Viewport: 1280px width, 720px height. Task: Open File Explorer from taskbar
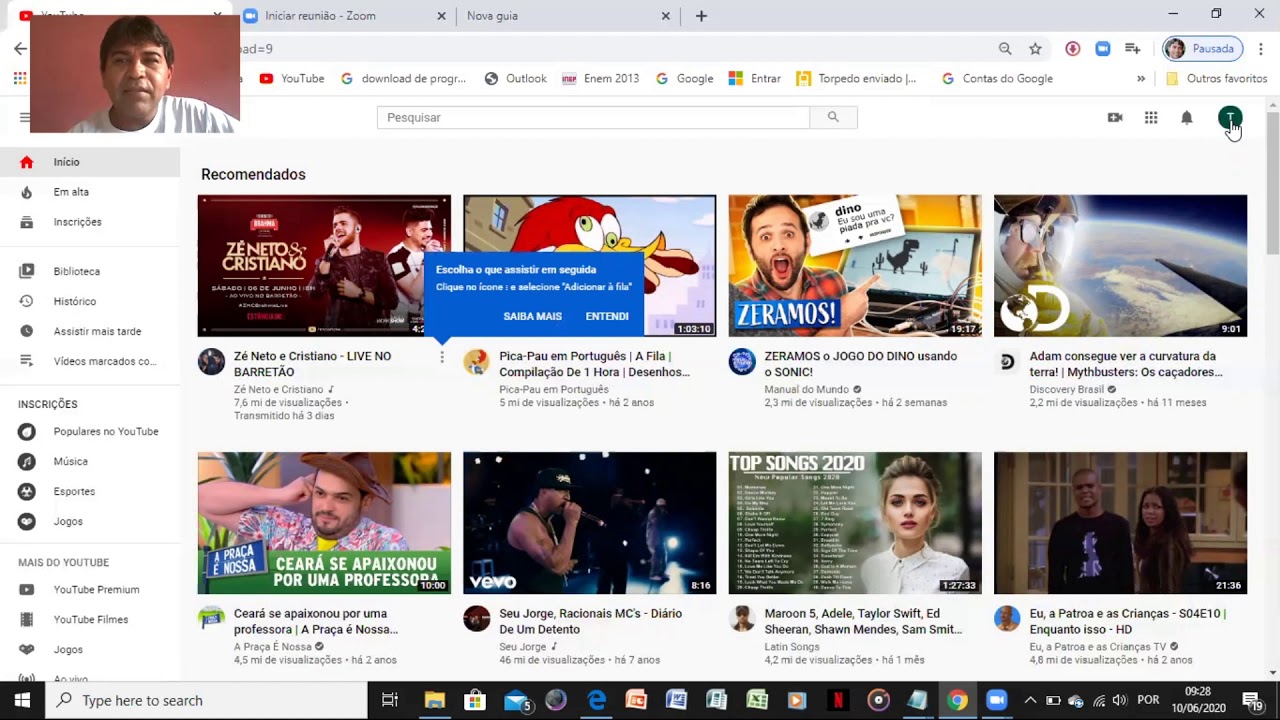tap(435, 700)
